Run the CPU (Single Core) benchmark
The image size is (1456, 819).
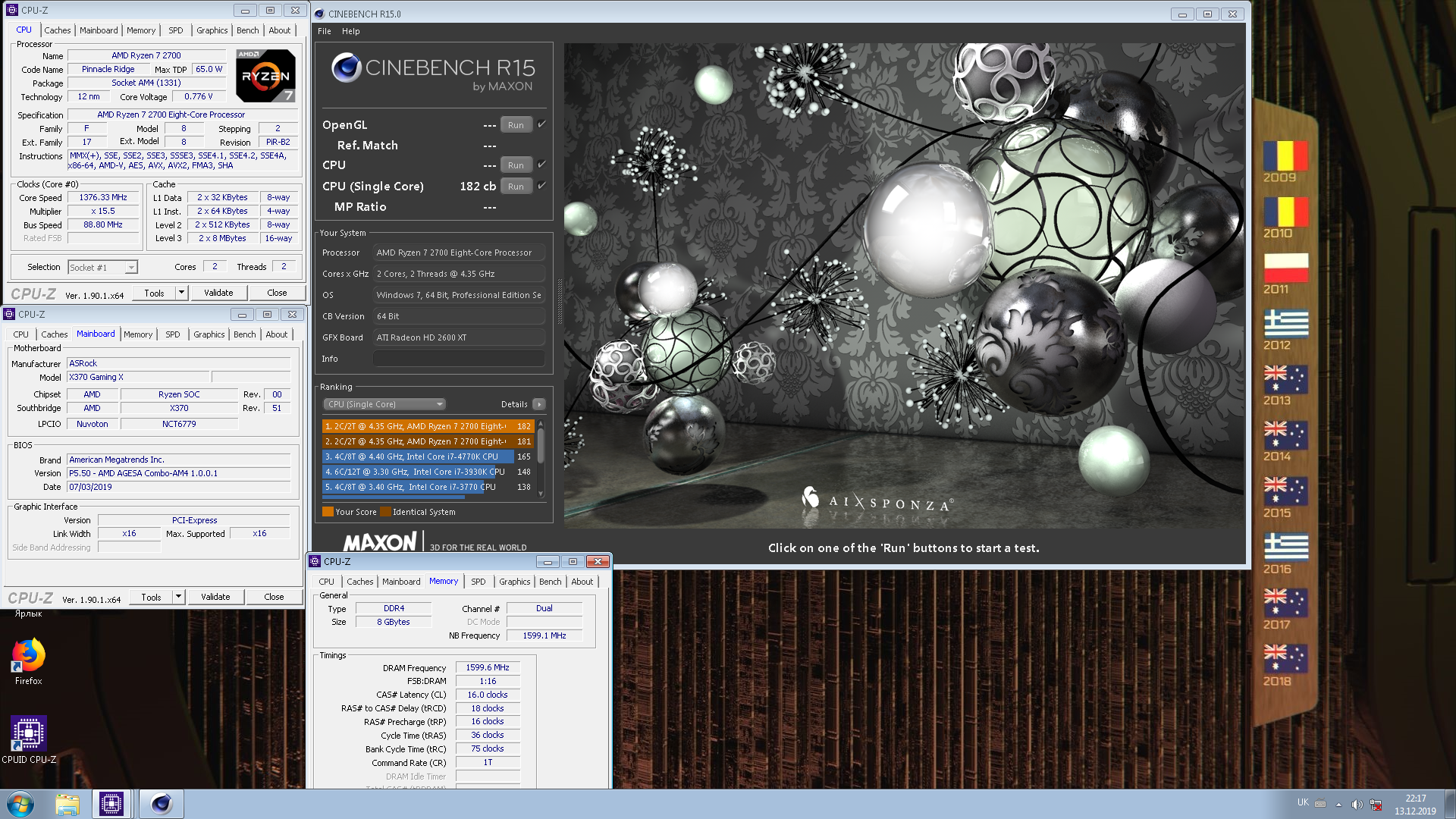coord(516,187)
